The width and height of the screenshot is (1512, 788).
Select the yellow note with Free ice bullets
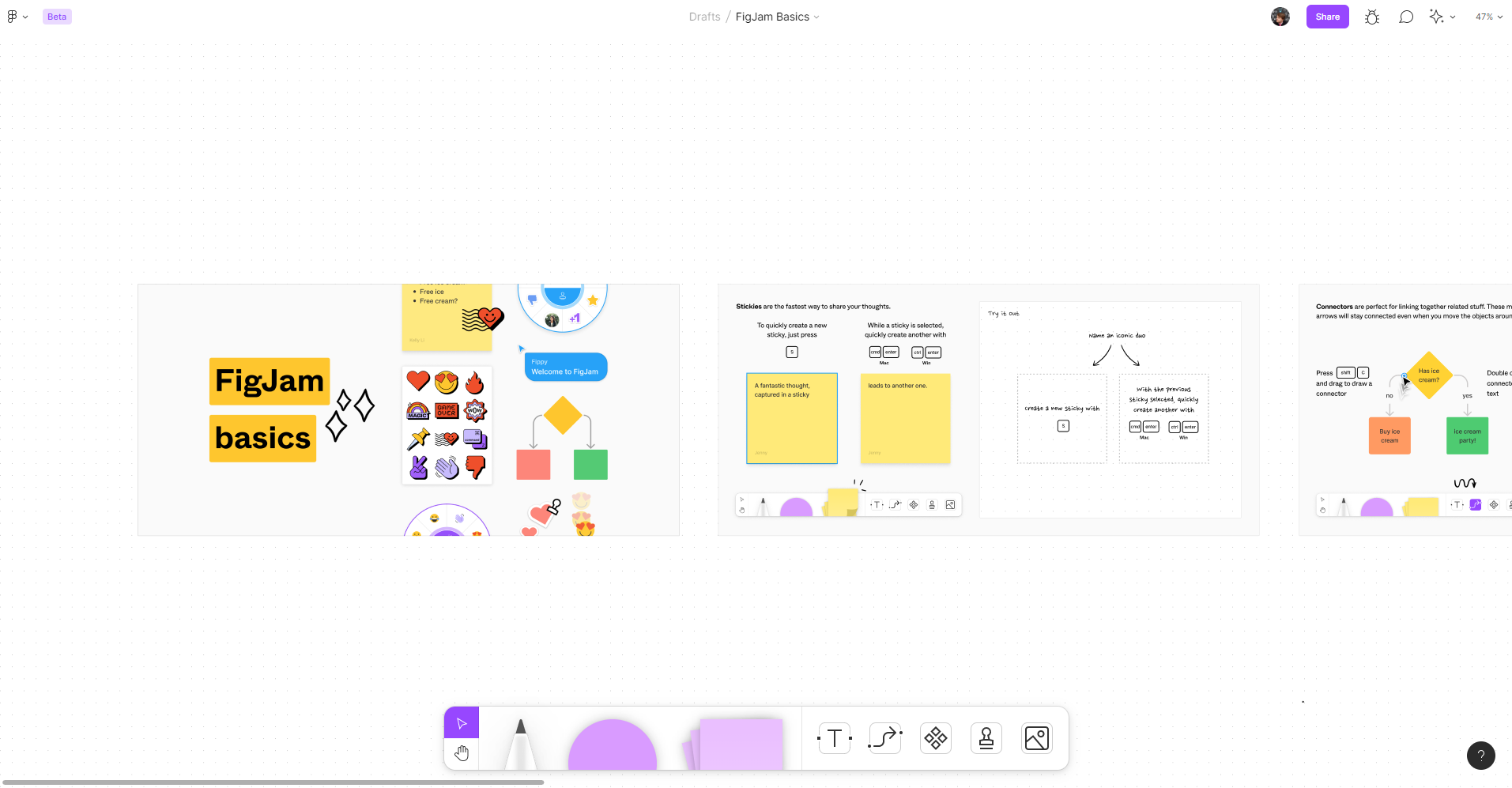click(x=447, y=317)
